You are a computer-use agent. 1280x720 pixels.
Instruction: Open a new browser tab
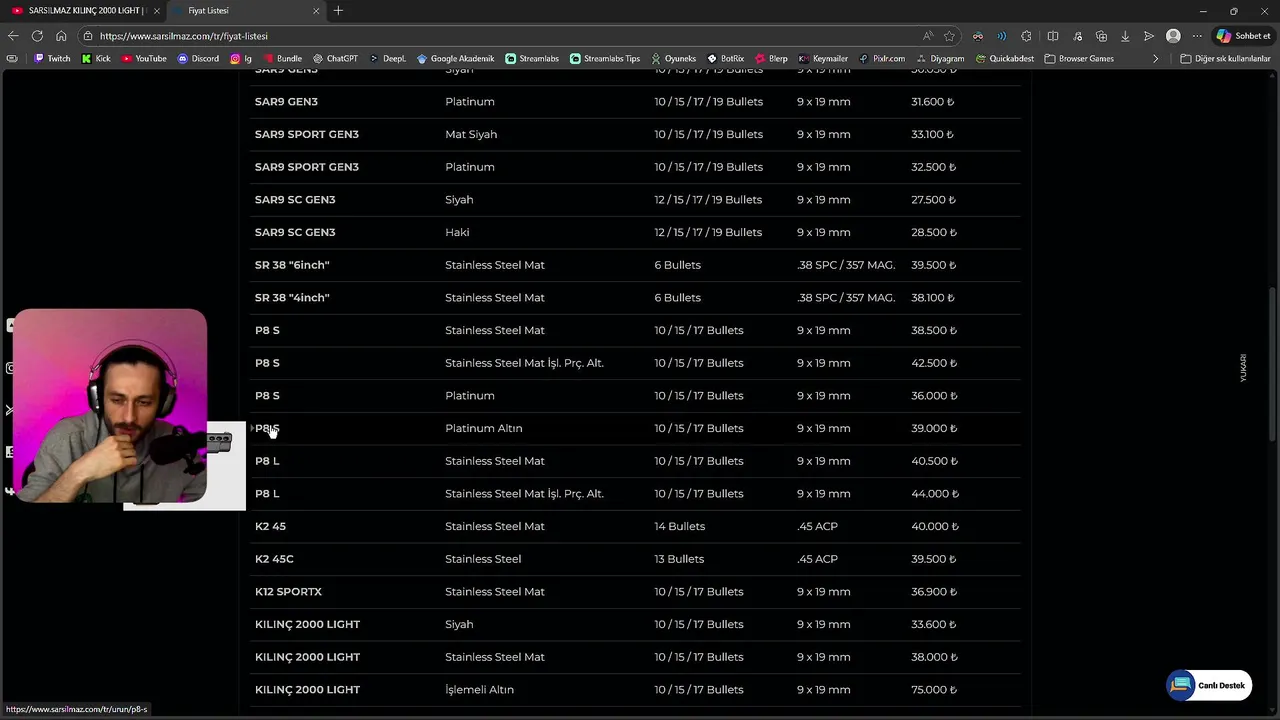pos(338,11)
